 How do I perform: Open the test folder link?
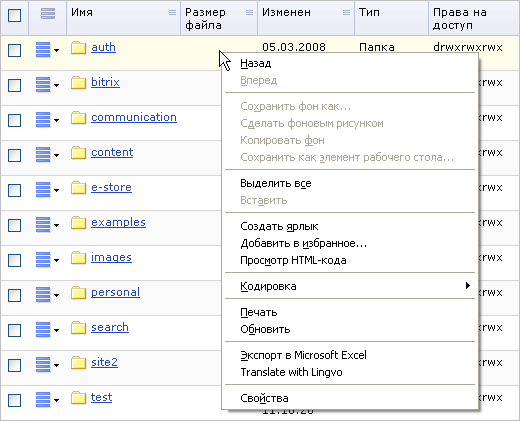[102, 397]
